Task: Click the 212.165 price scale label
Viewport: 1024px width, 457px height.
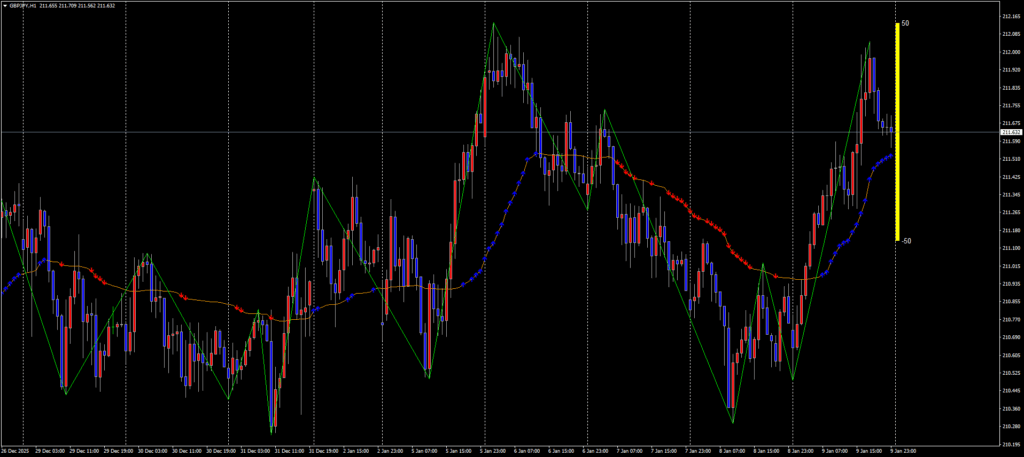Action: (x=1009, y=17)
